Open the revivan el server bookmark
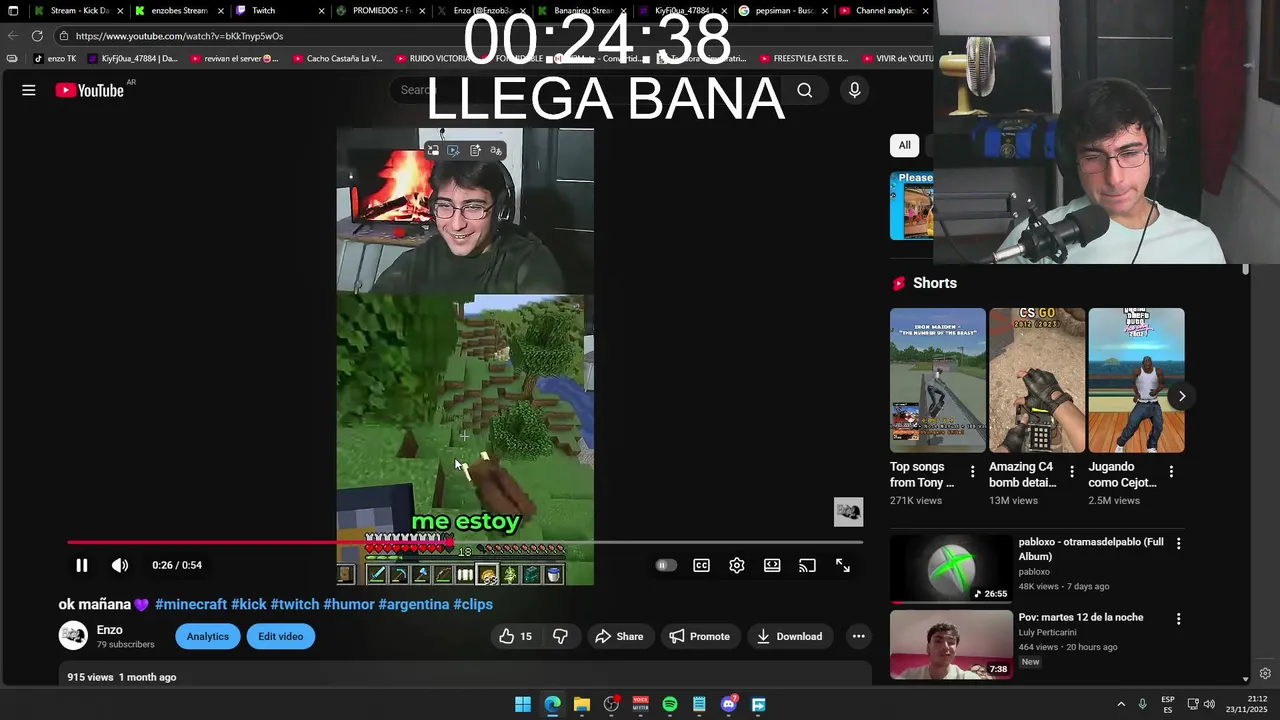 tap(234, 58)
